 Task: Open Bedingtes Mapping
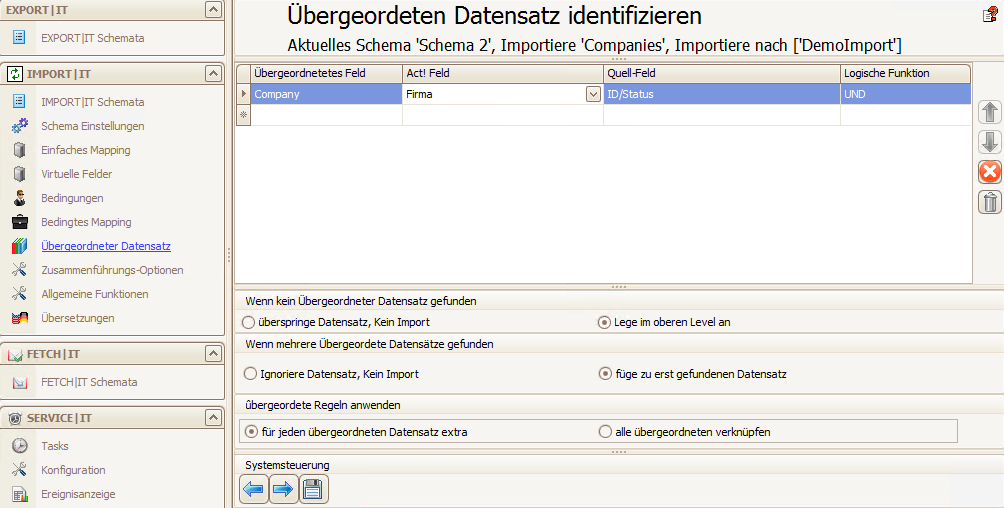(x=86, y=222)
